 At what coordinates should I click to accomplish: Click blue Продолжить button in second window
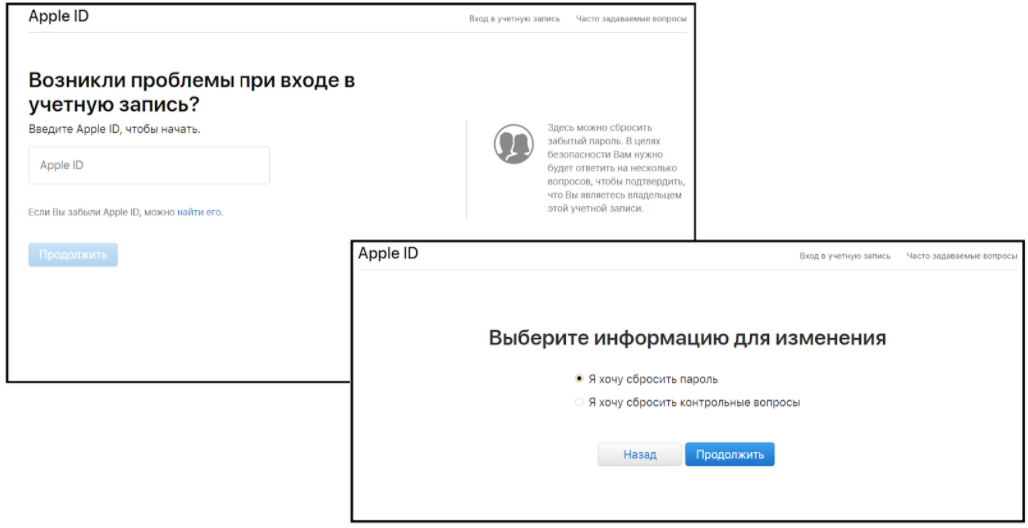click(x=730, y=454)
